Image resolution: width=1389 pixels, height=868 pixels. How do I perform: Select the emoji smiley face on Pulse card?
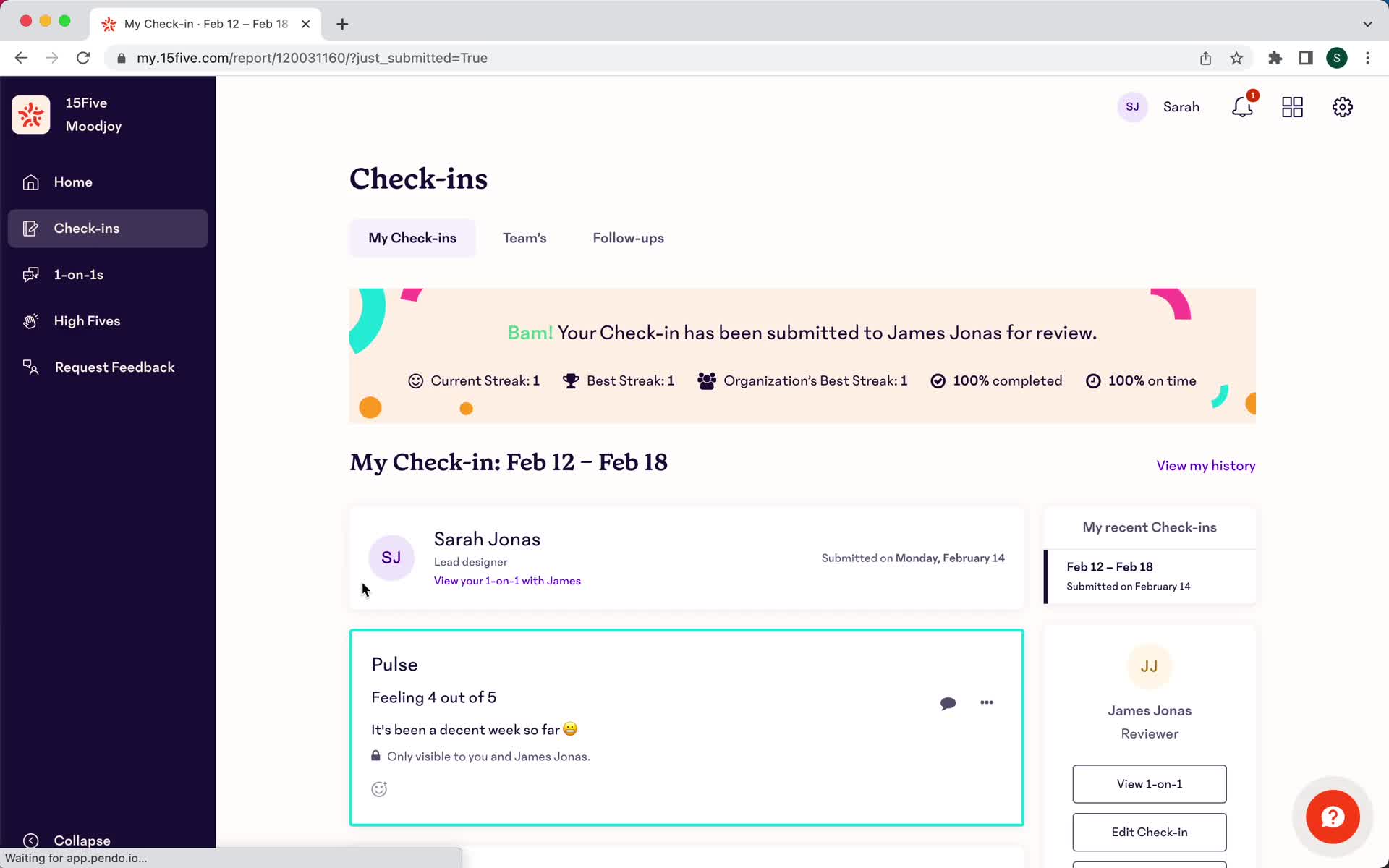379,789
